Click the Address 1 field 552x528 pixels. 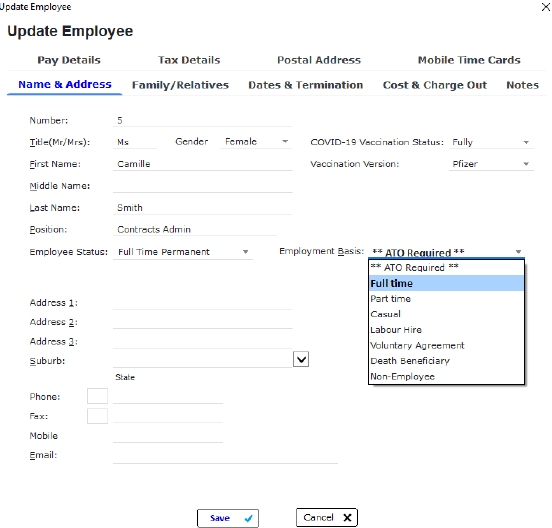pos(202,303)
